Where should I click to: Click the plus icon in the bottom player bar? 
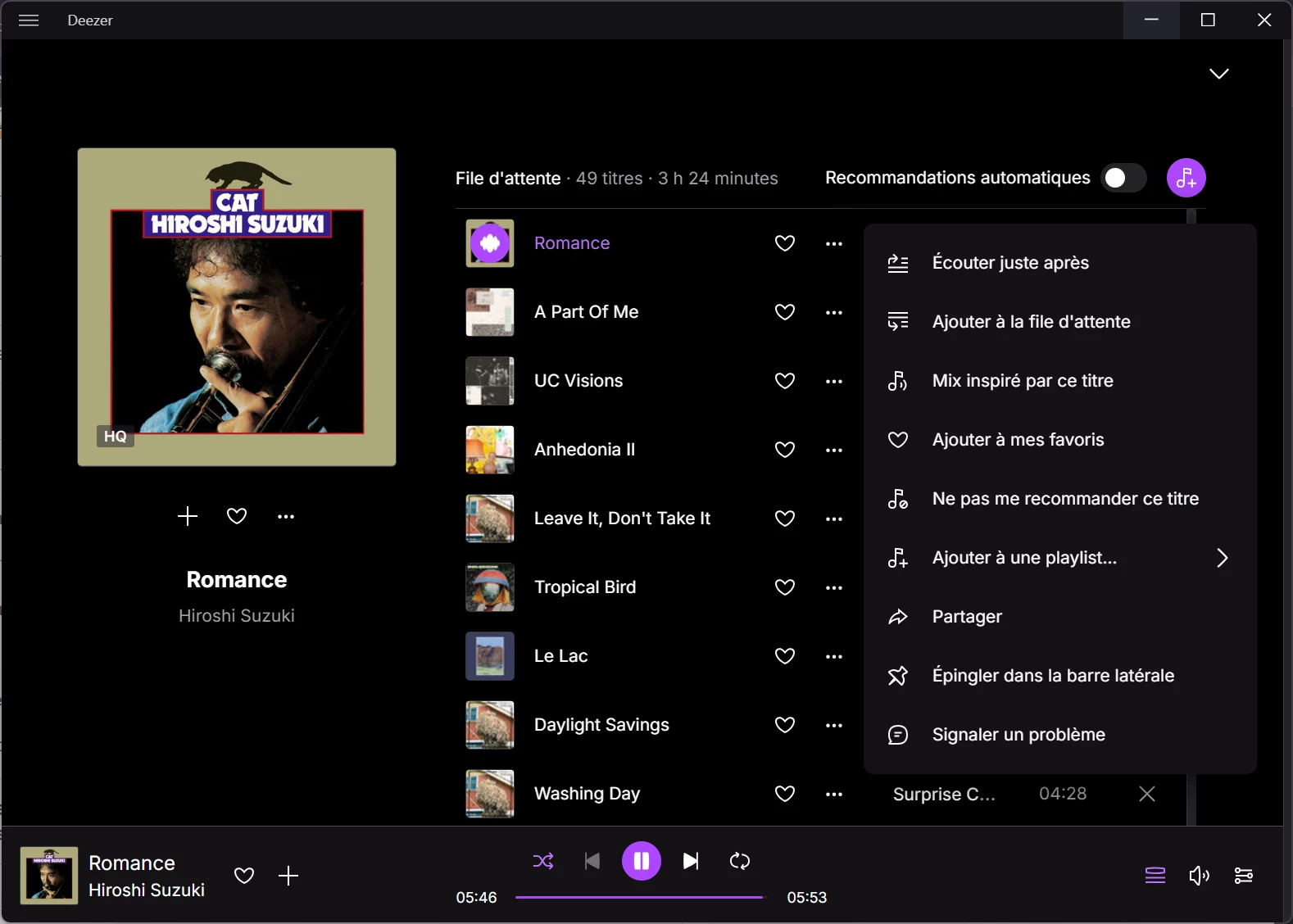point(288,876)
